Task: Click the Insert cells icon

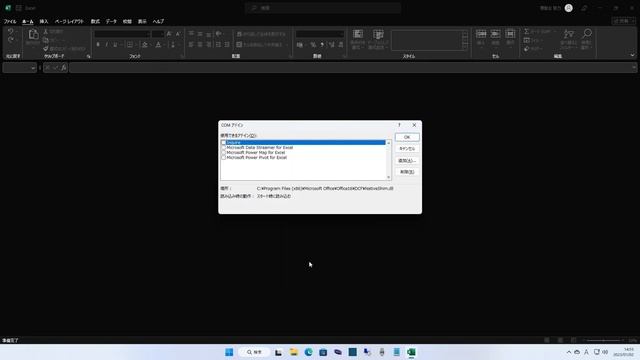Action: point(481,34)
